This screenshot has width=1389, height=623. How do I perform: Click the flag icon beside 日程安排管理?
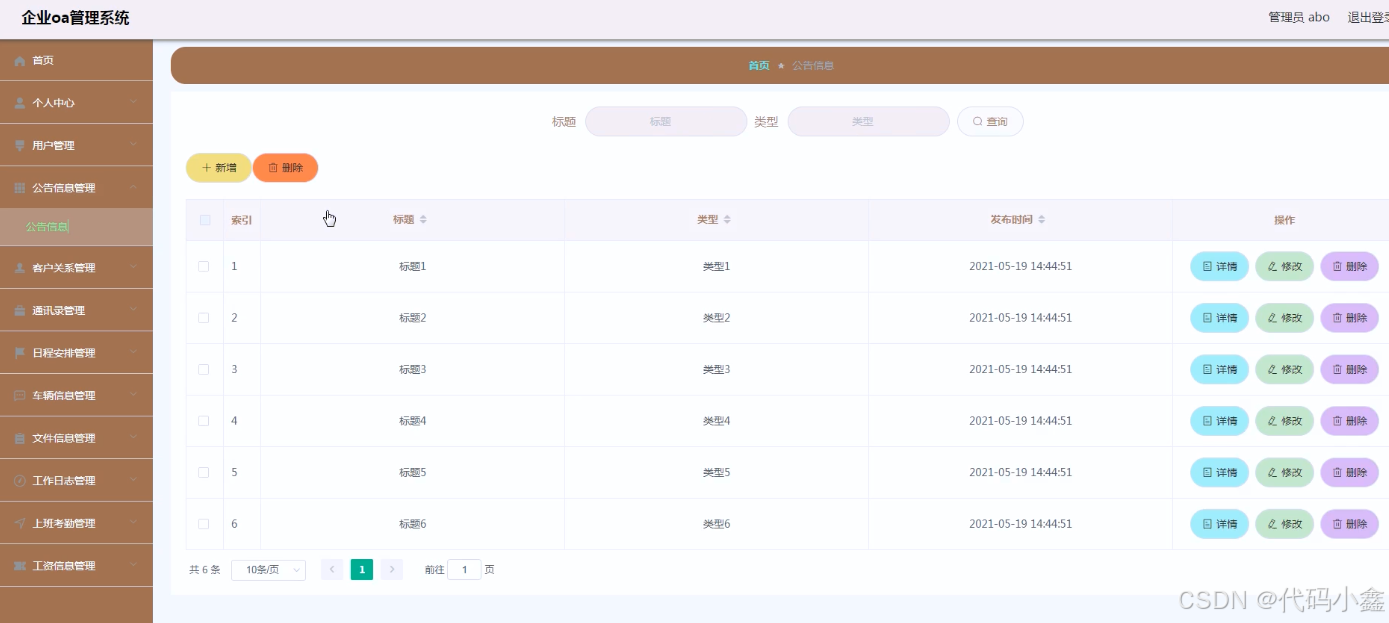click(x=20, y=353)
